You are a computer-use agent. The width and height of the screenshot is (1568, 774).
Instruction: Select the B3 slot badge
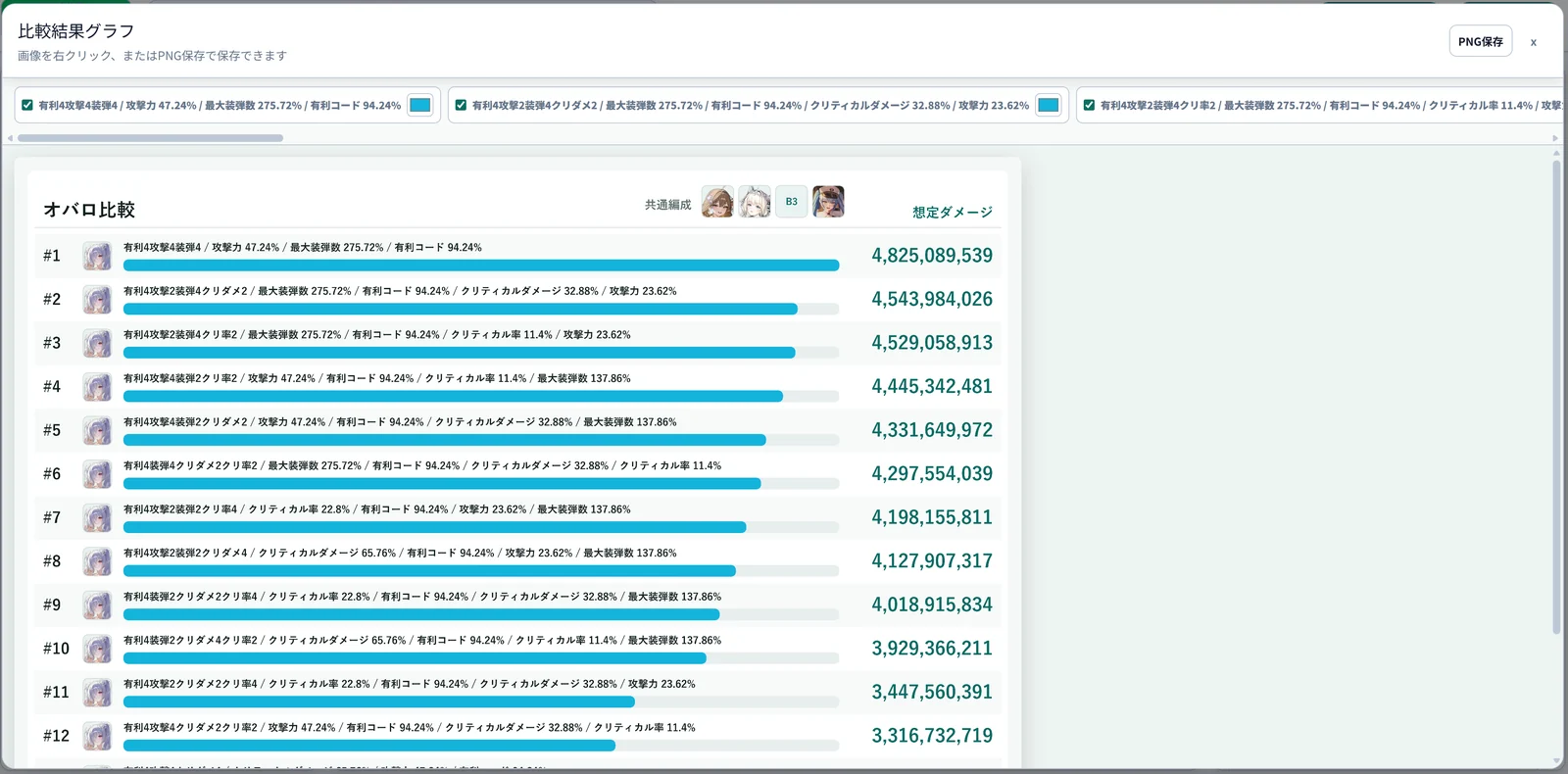tap(792, 202)
